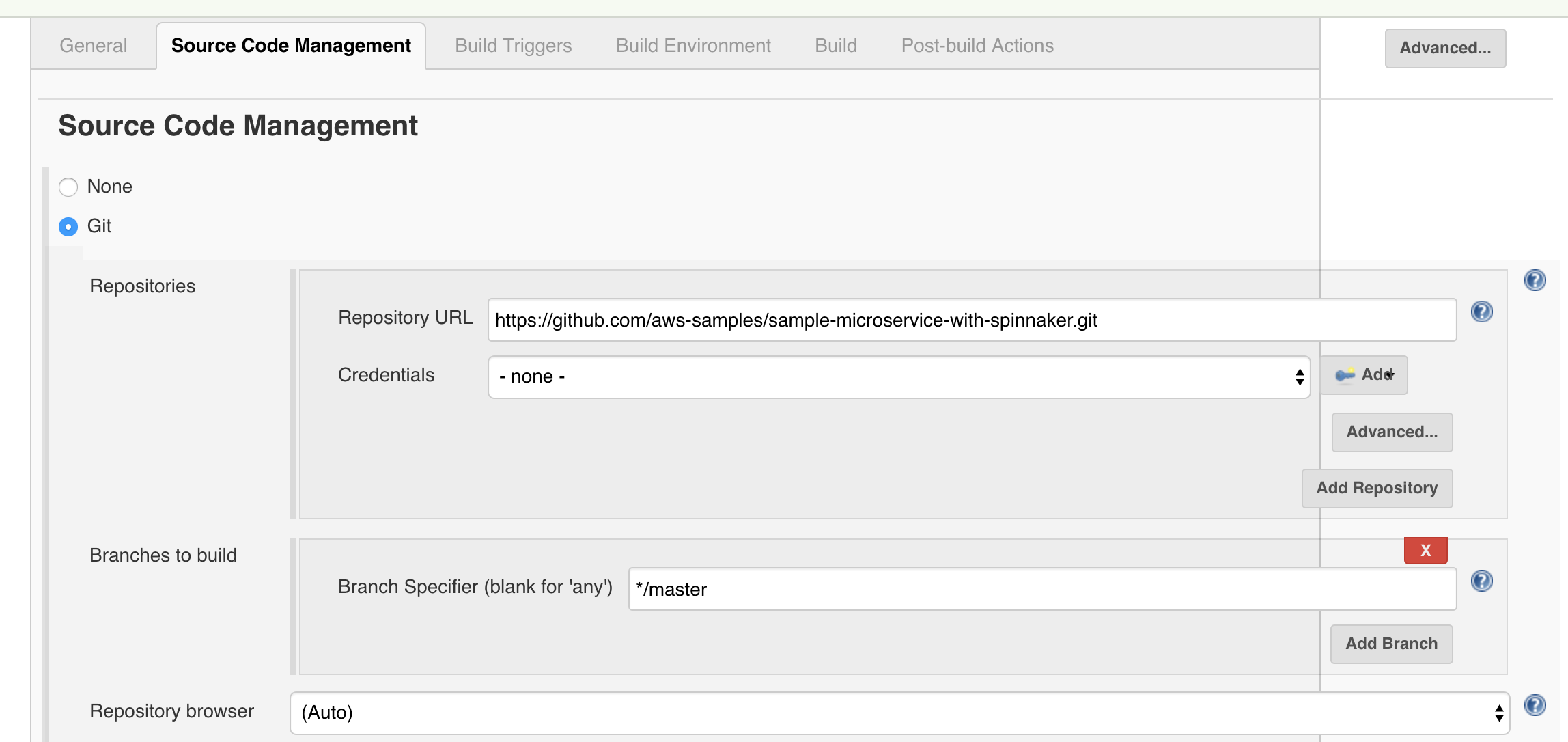1568x742 pixels.
Task: Click the Add Repository button
Action: (1377, 488)
